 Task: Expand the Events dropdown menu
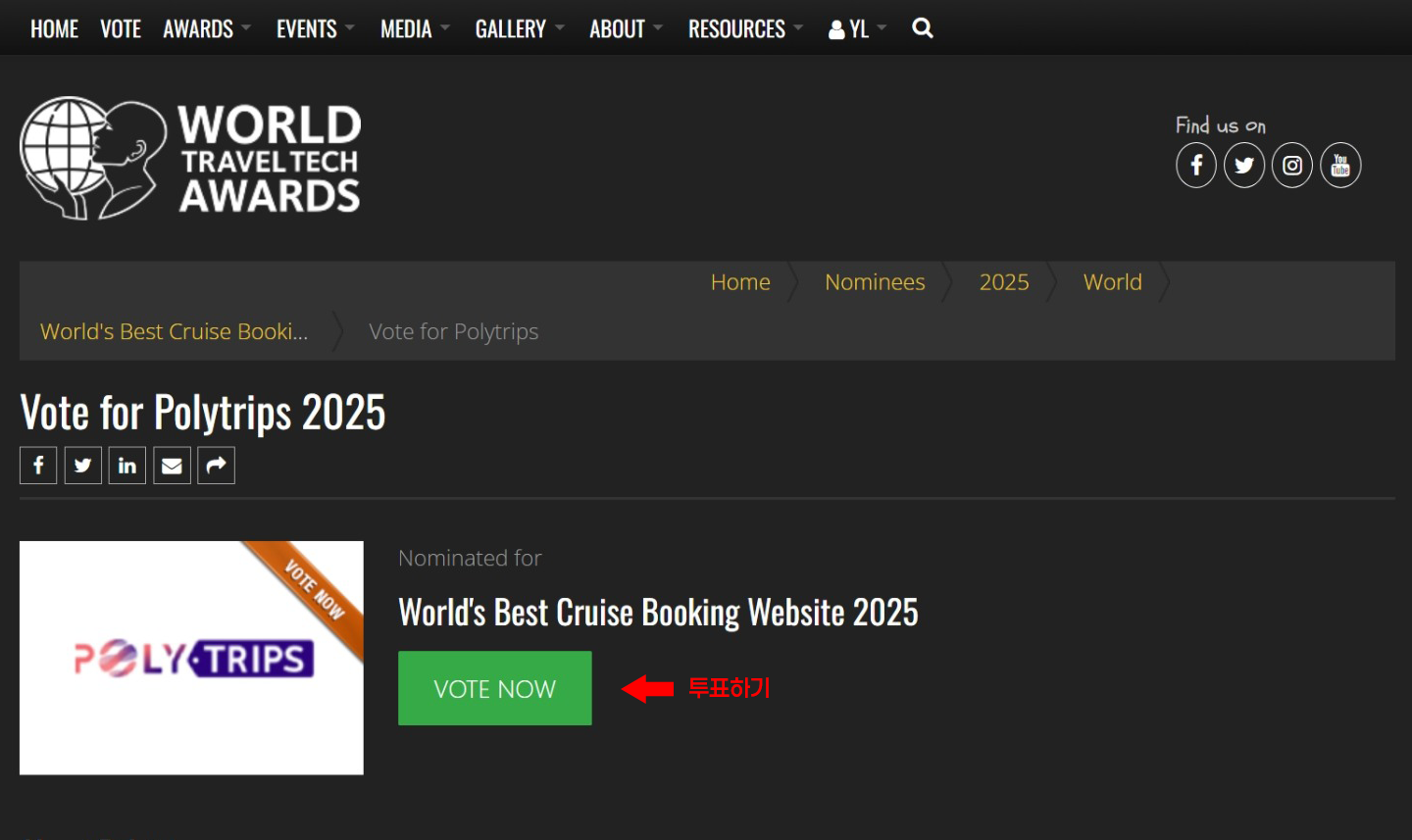(x=314, y=29)
